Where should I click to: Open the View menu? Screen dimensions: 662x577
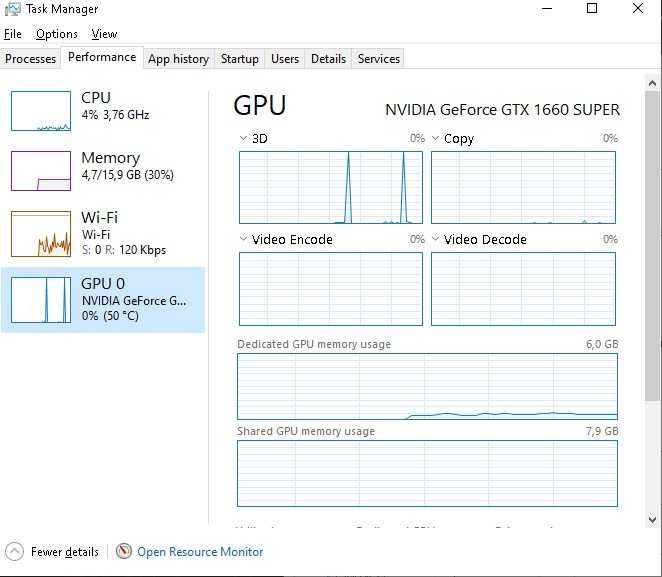[x=104, y=34]
